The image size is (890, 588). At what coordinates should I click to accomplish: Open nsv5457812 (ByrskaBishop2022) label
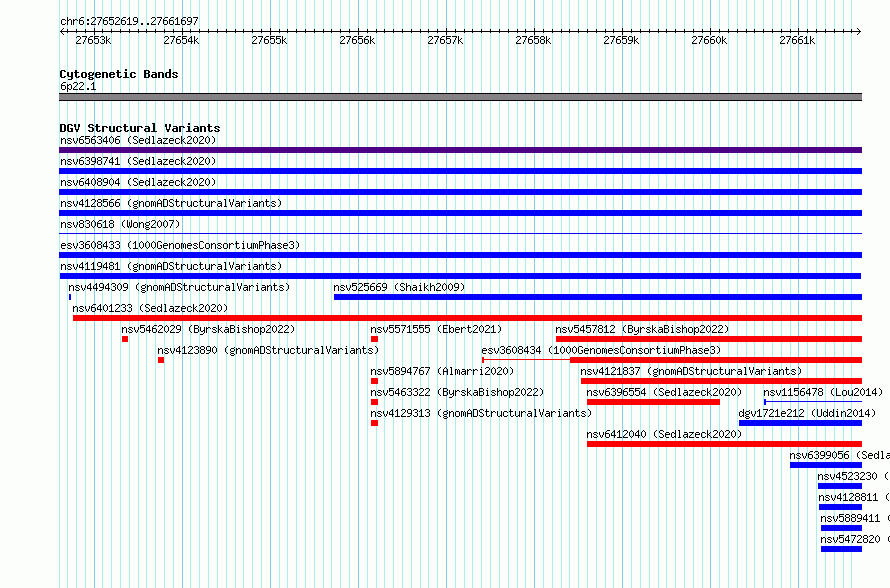point(642,329)
